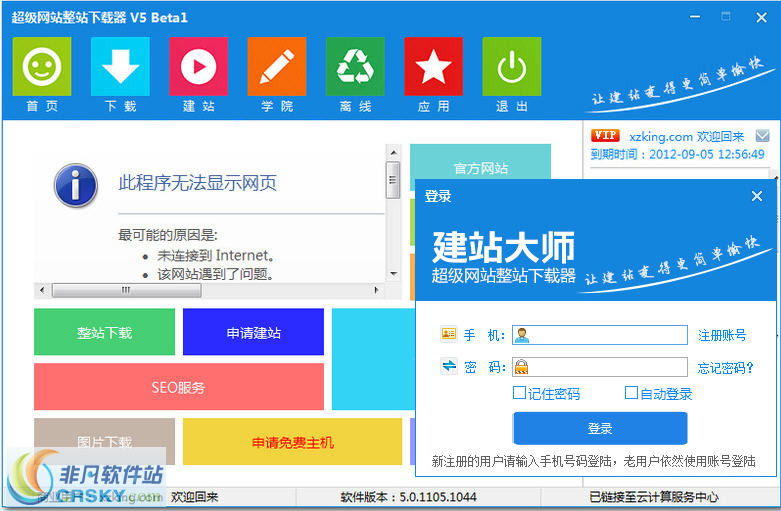Click the 首页 smiley face icon
This screenshot has width=781, height=511.
coord(41,67)
